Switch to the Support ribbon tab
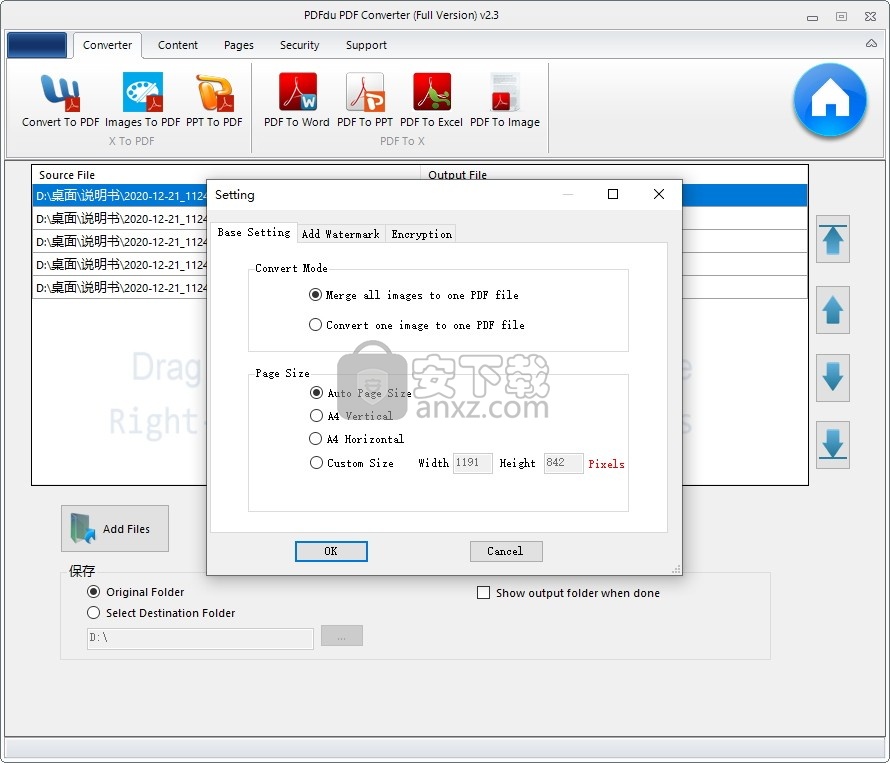The image size is (890, 763). (366, 45)
